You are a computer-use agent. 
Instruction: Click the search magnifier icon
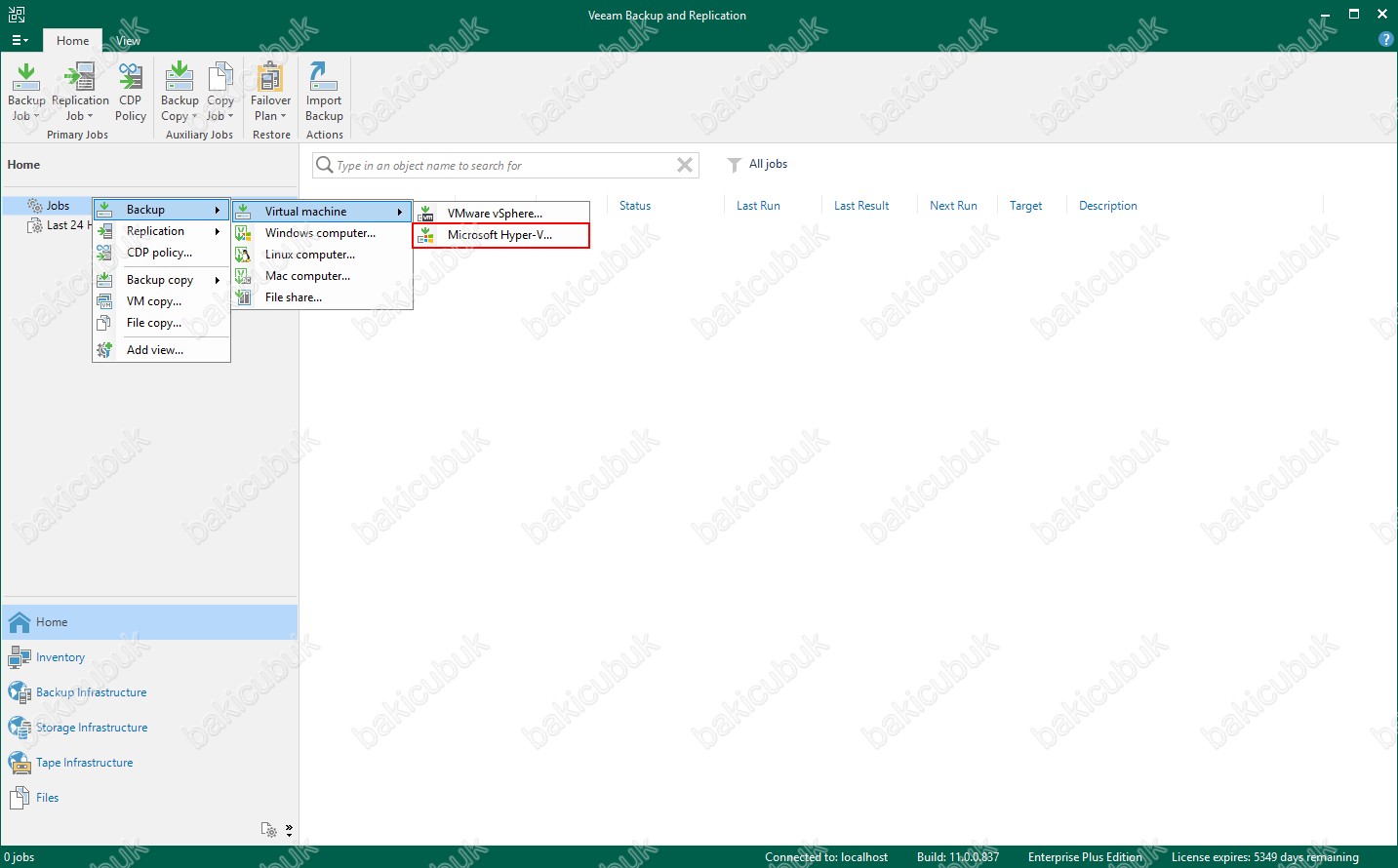click(x=325, y=165)
